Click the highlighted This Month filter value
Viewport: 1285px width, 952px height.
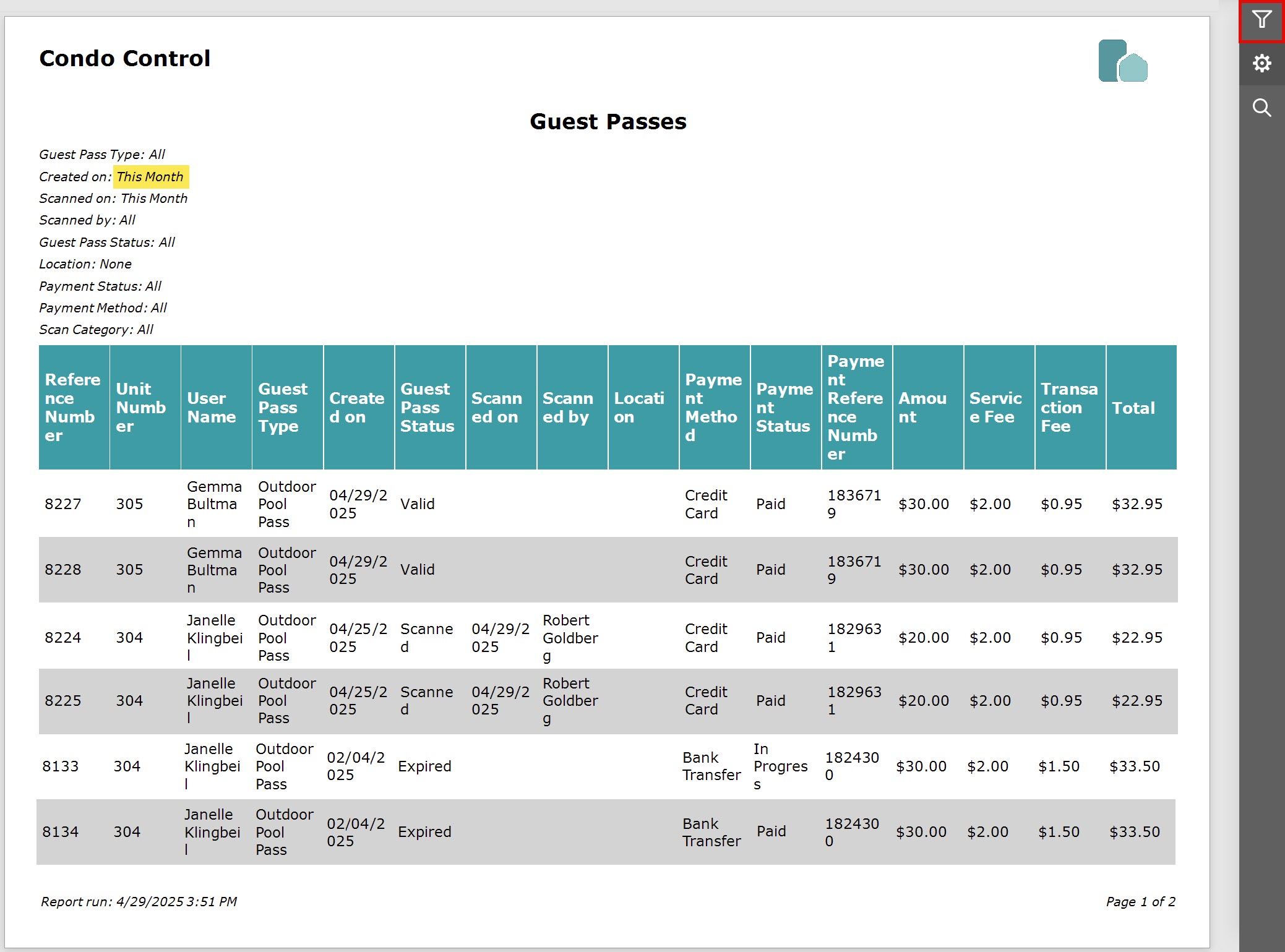coord(150,177)
